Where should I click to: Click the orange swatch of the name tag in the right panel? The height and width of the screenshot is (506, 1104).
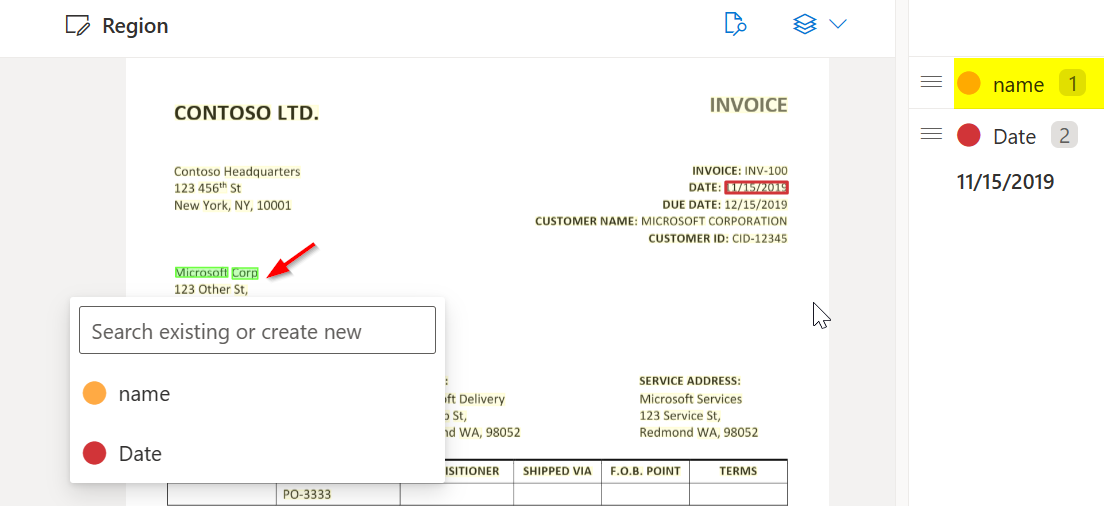coord(969,83)
